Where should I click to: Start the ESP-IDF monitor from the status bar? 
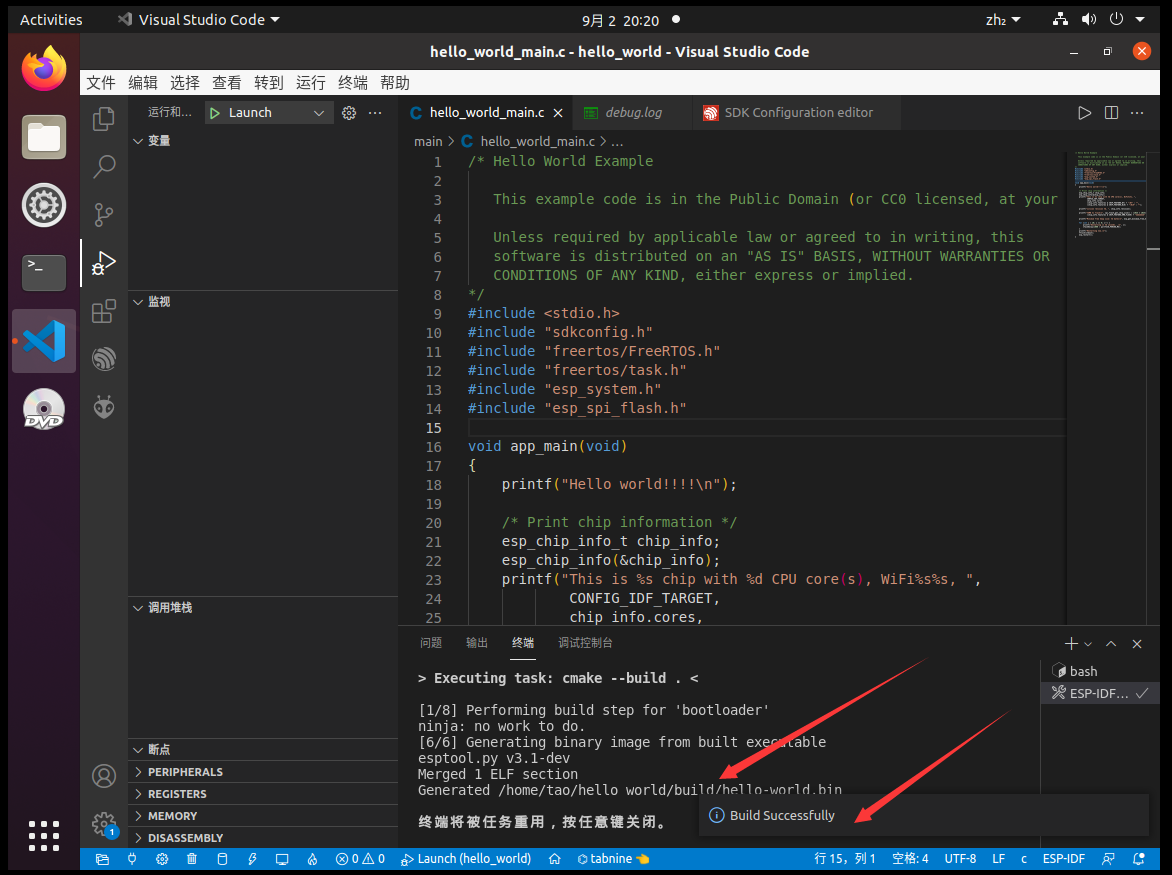(x=281, y=858)
